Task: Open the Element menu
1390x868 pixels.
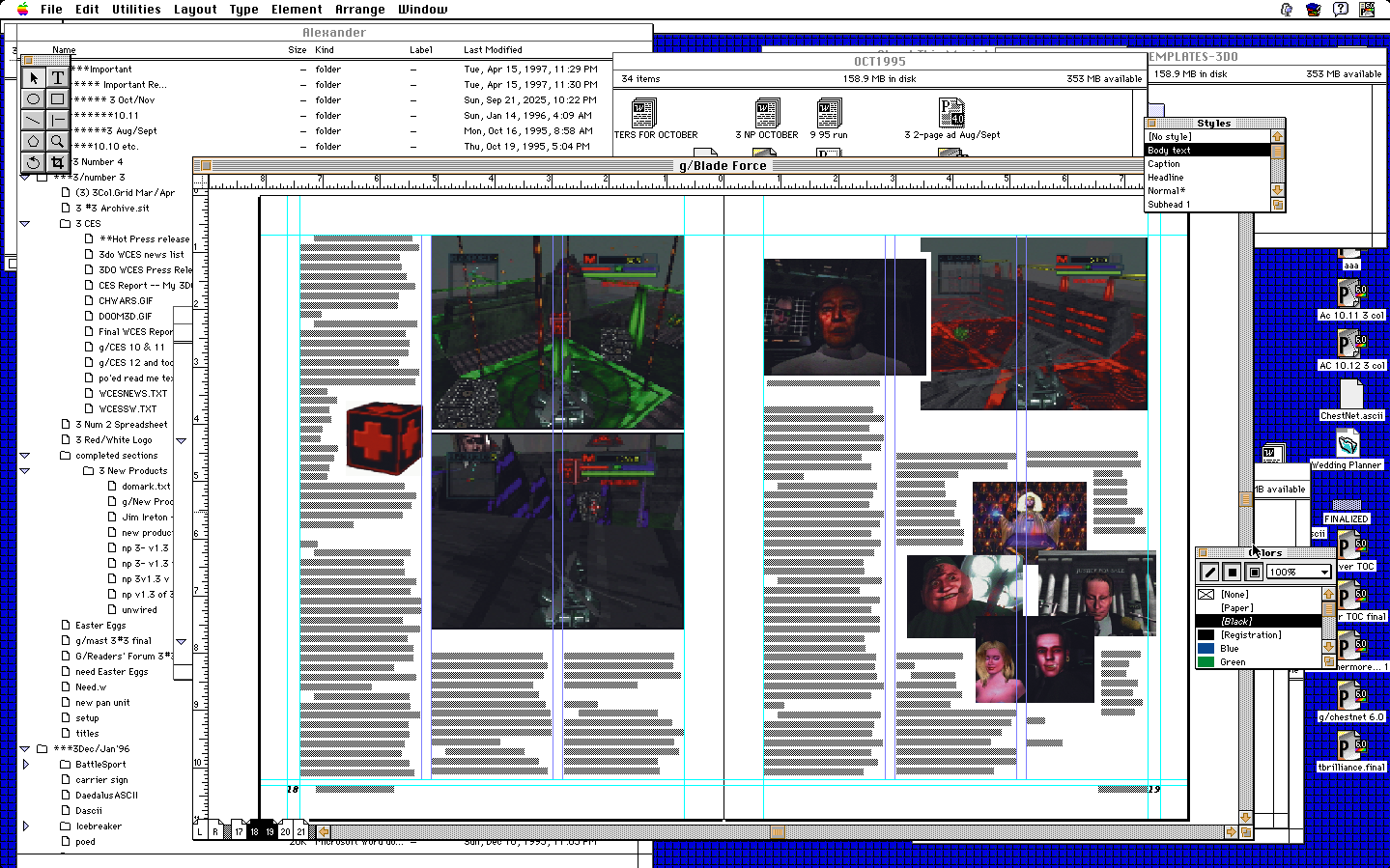Action: [297, 10]
